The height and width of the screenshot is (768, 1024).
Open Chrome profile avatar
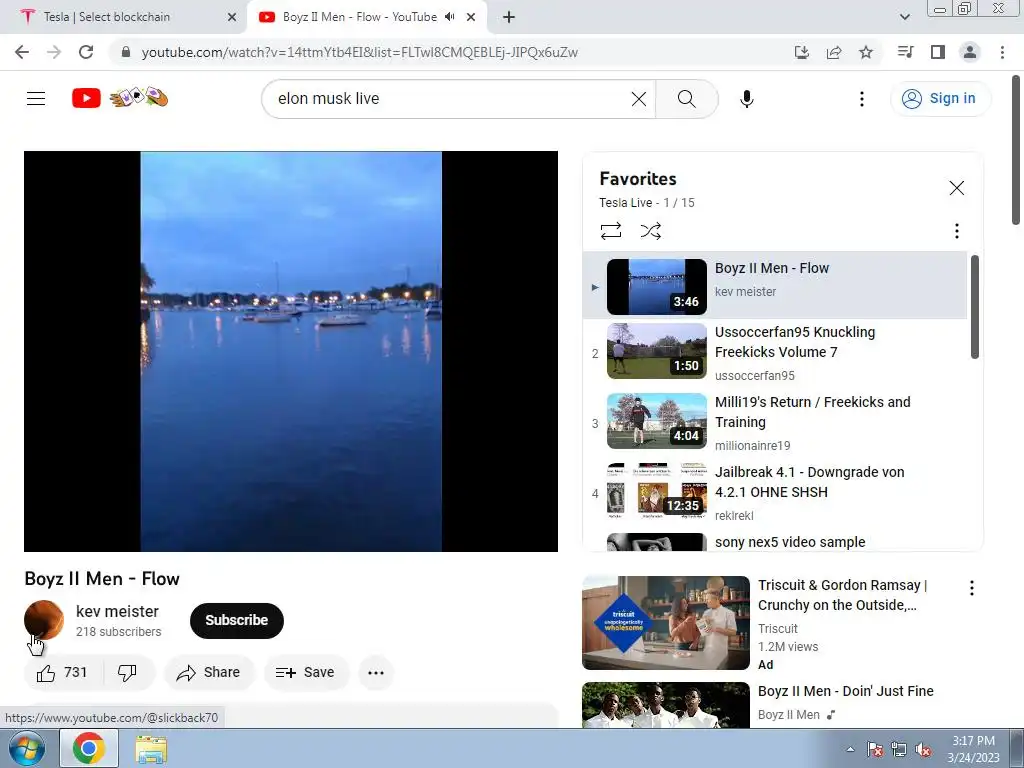click(970, 52)
